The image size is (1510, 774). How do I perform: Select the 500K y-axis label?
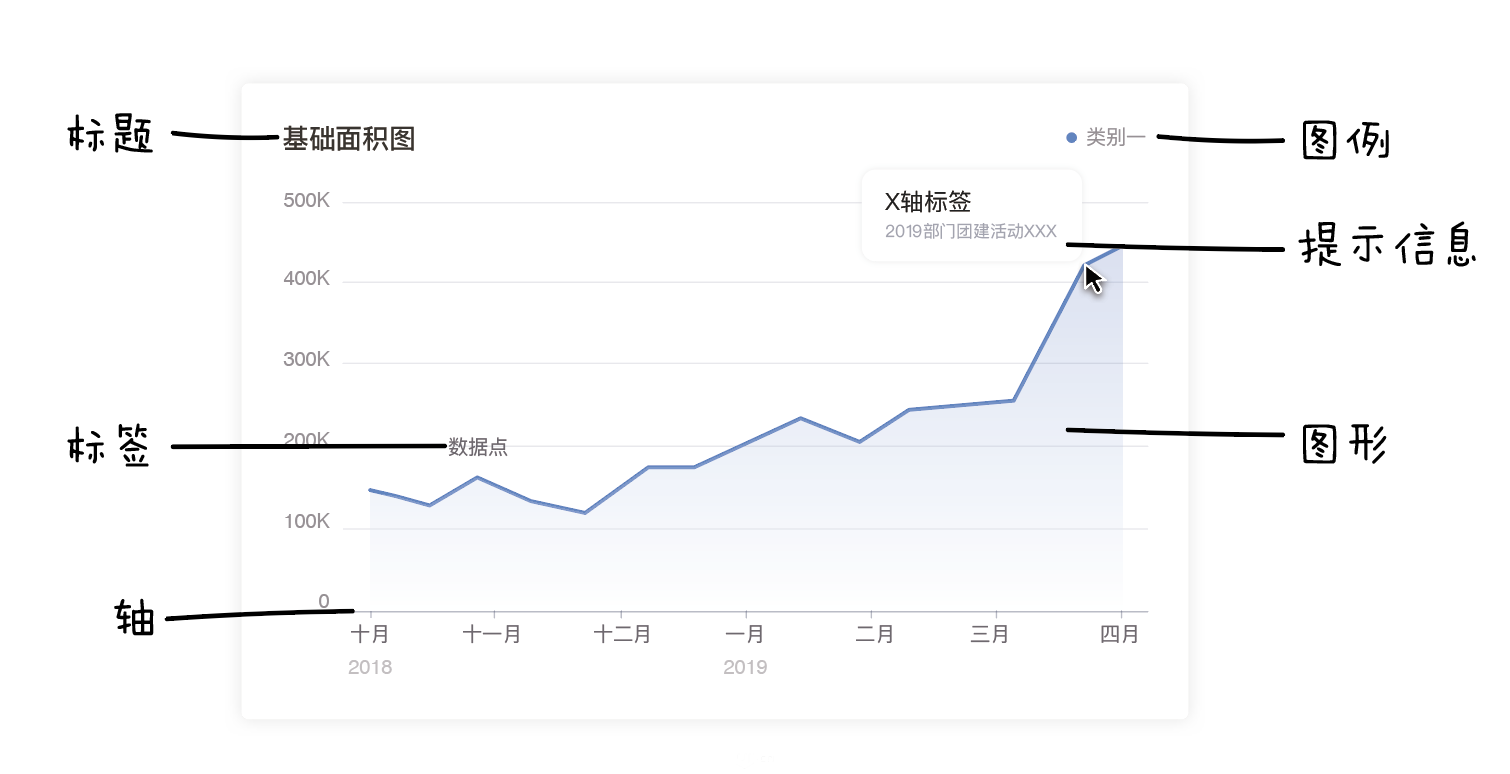pos(306,201)
